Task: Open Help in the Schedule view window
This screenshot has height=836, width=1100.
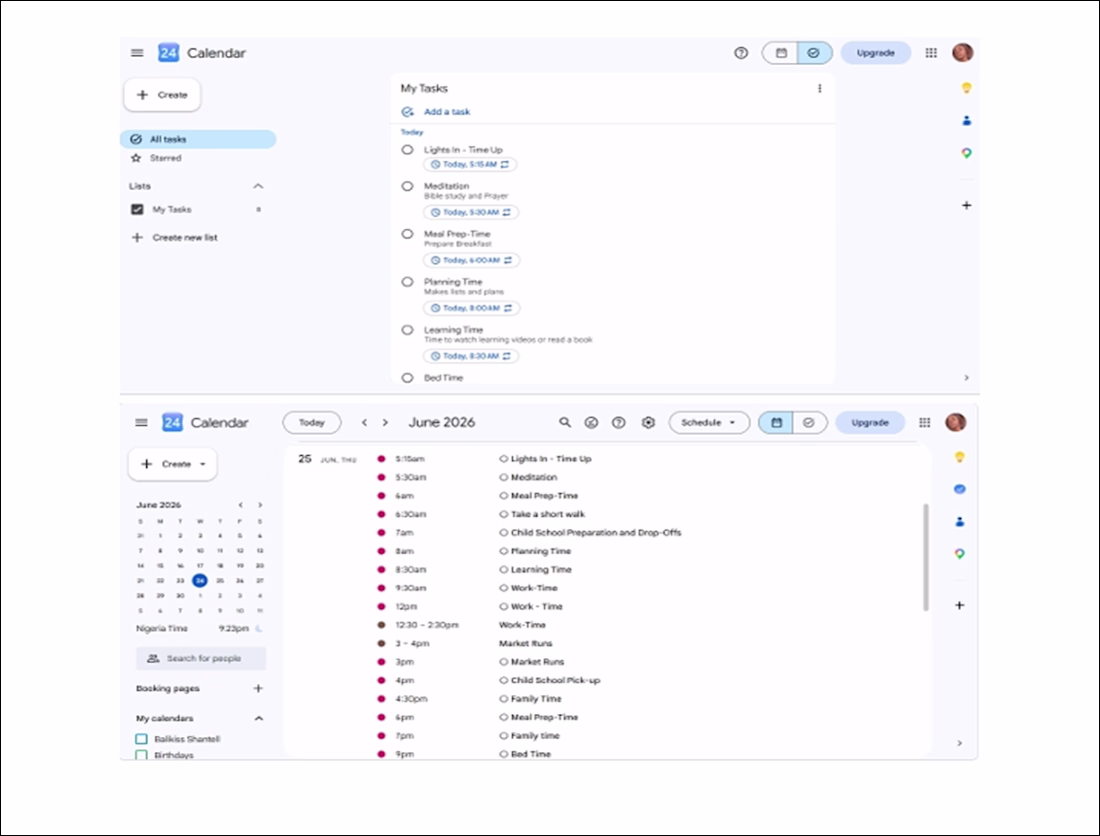Action: click(x=619, y=422)
